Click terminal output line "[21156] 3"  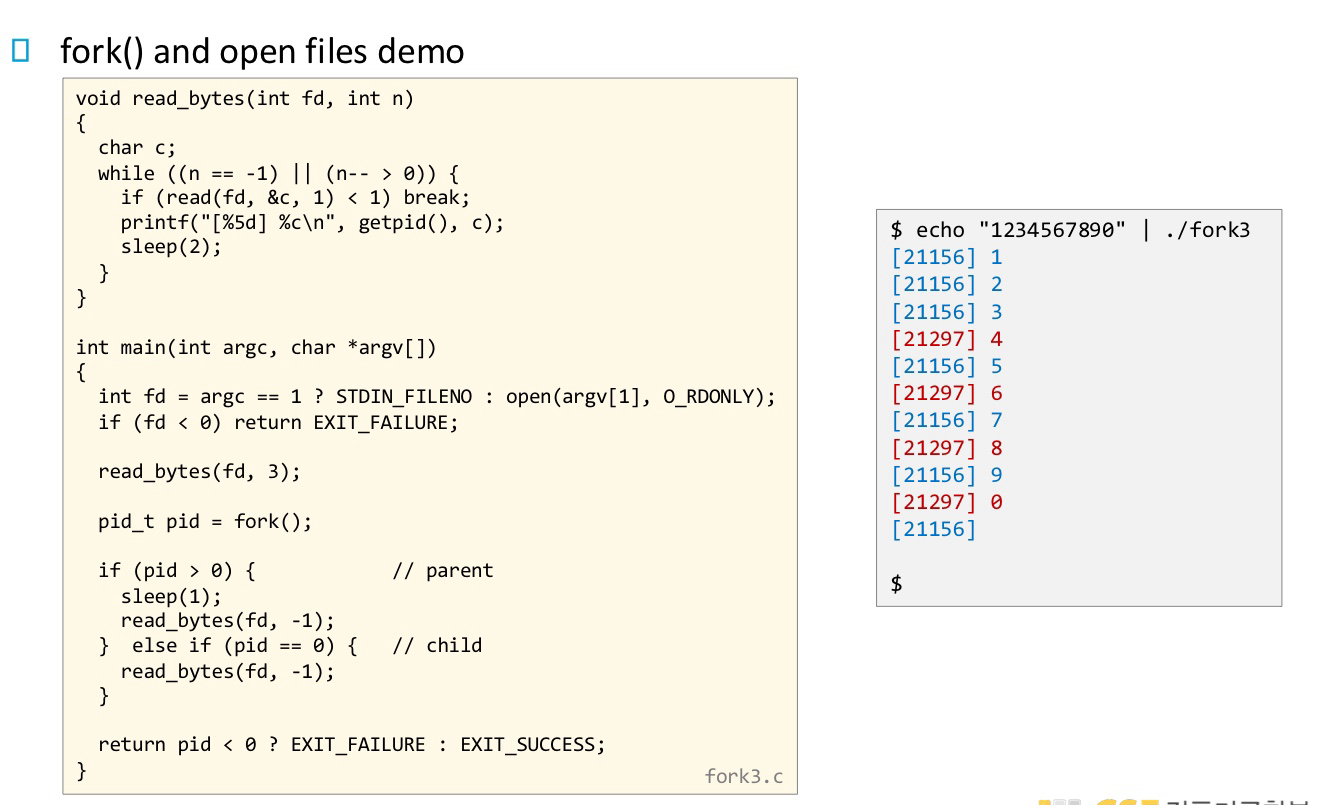coord(946,312)
